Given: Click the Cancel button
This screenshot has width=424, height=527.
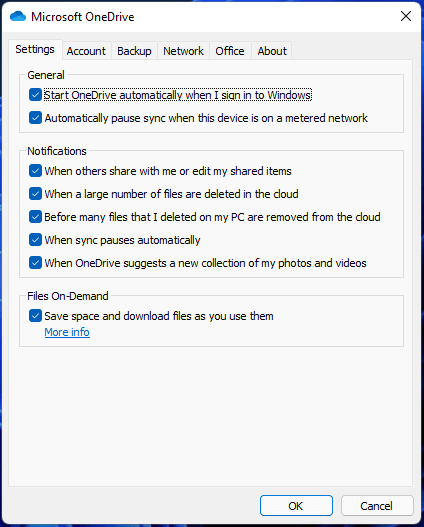Looking at the screenshot, I should pos(377,505).
